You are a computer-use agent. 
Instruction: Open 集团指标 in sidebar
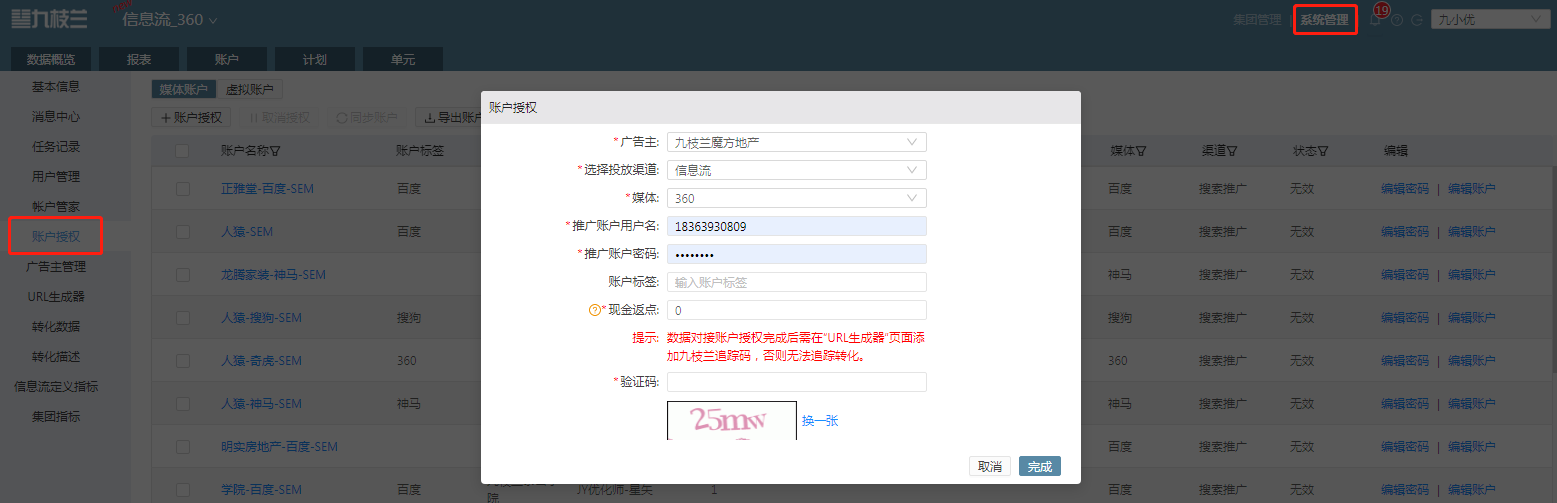56,416
